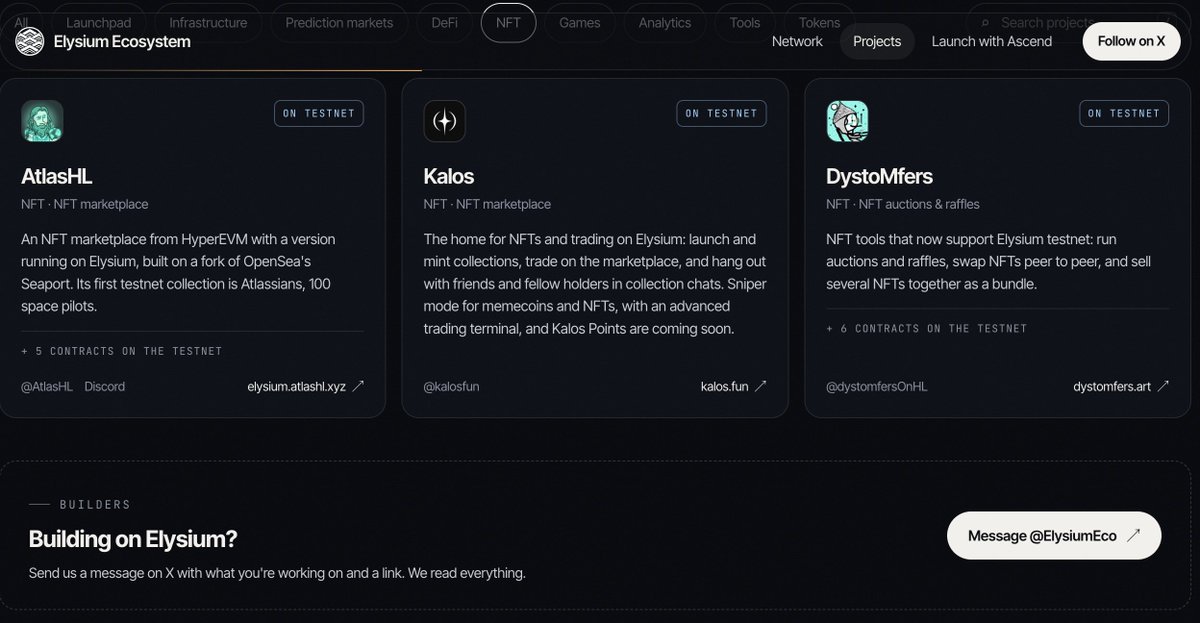Click the AtlasHL On Testnet badge
1200x623 pixels.
pyautogui.click(x=319, y=113)
